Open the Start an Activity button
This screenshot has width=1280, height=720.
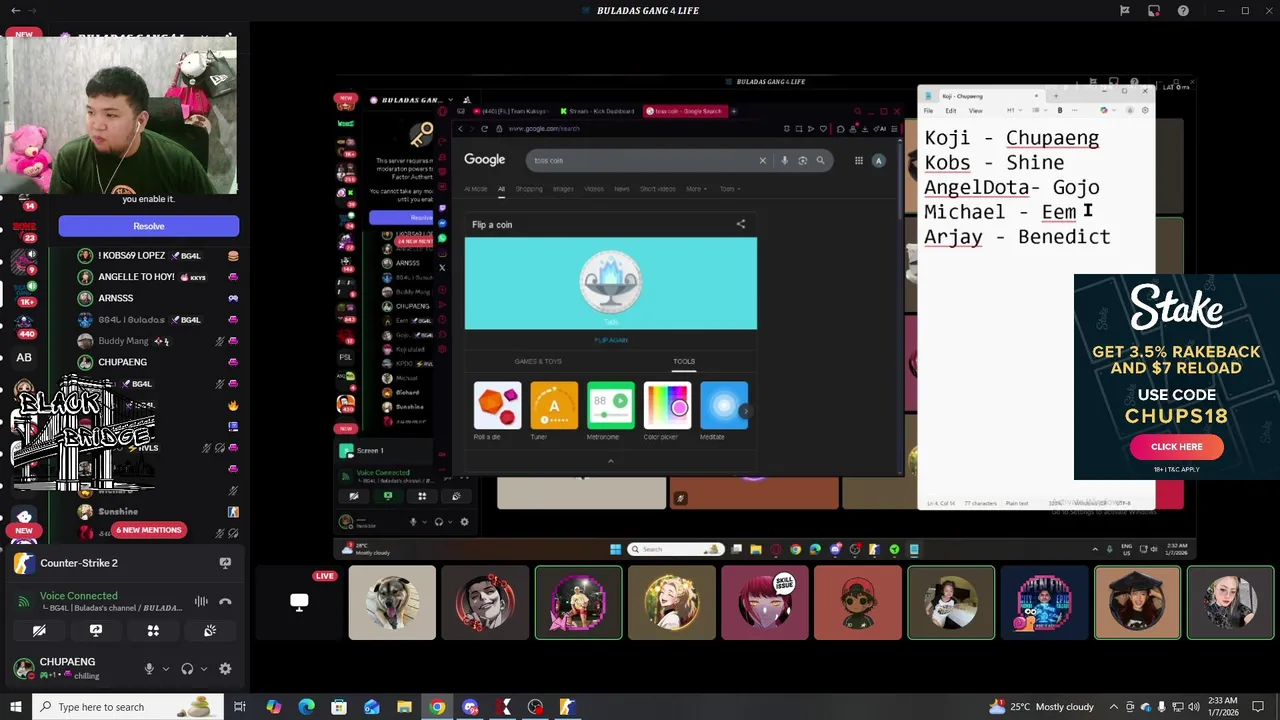[x=153, y=631]
